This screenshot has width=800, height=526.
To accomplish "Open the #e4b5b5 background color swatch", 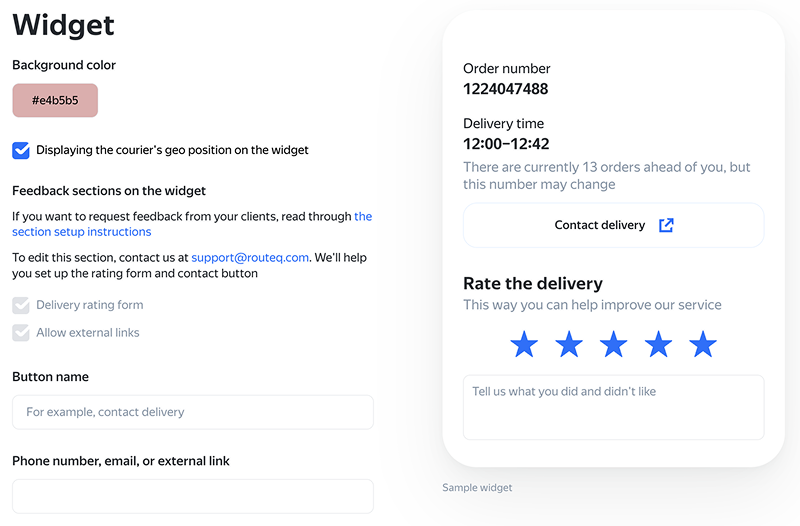I will pos(55,100).
